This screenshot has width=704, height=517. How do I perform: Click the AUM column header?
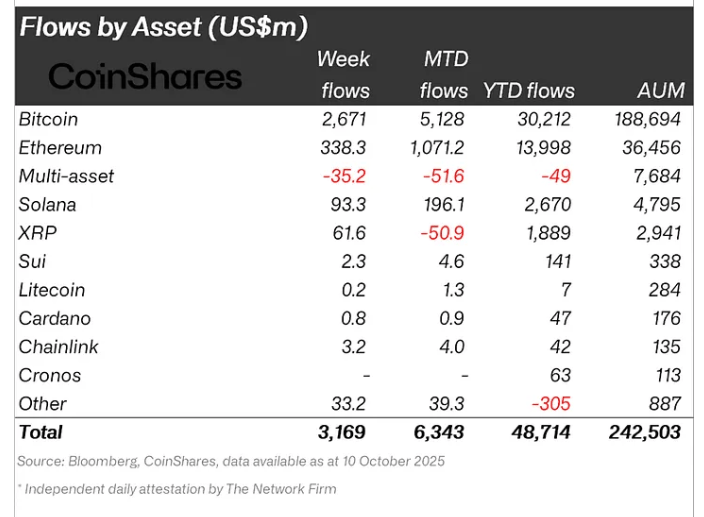click(660, 90)
